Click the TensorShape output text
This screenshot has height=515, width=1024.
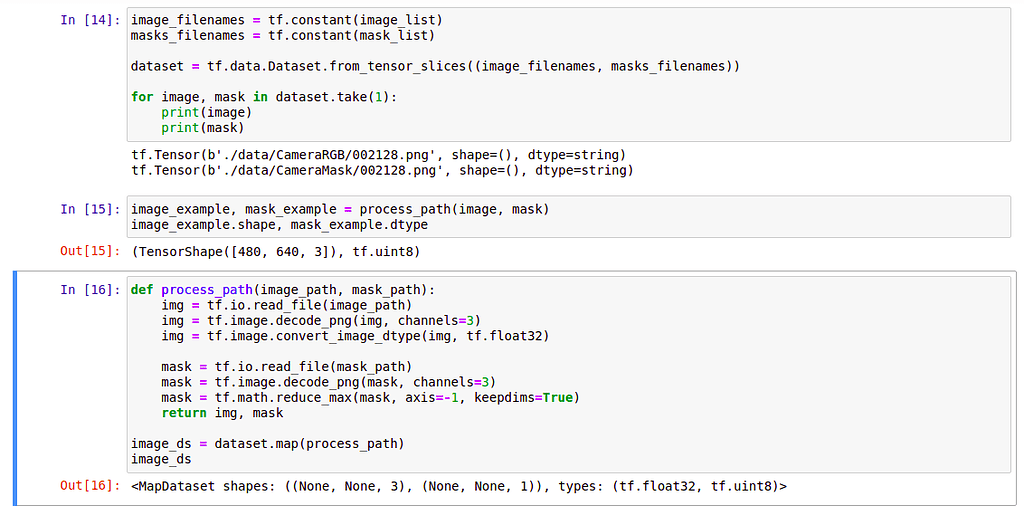pos(275,252)
